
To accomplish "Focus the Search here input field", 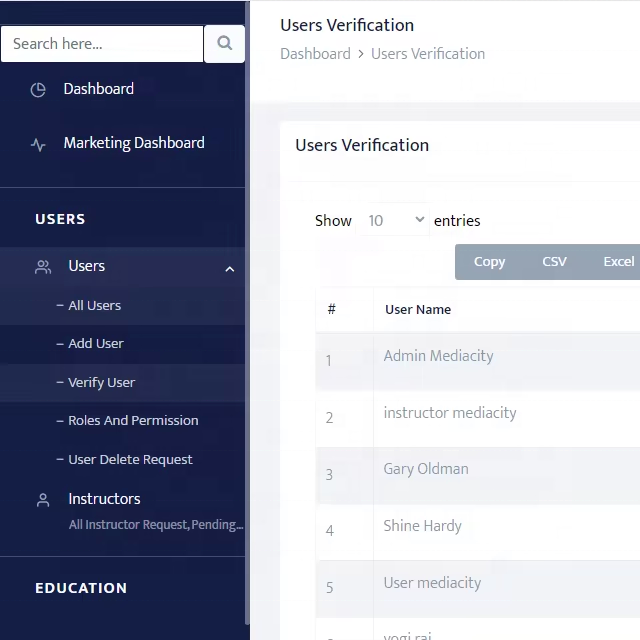I will coord(102,44).
